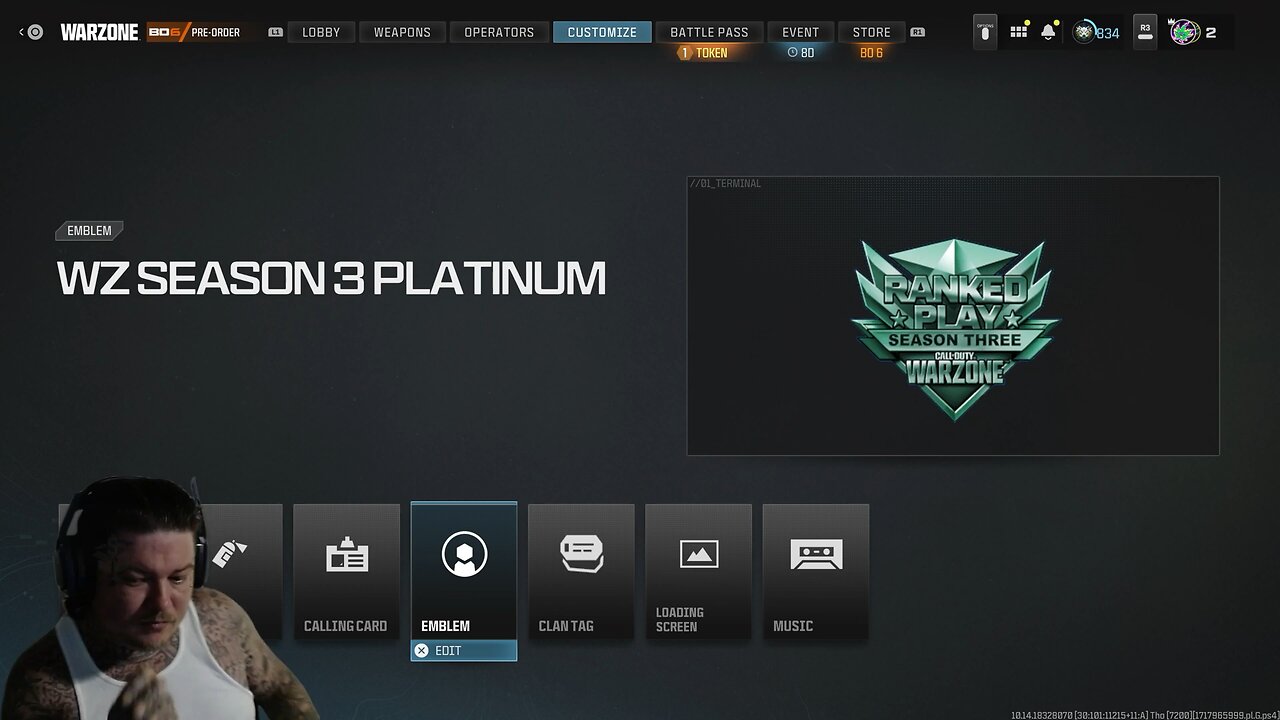Click the 1 TOKEN label
Viewport: 1280px width, 720px height.
(x=704, y=53)
